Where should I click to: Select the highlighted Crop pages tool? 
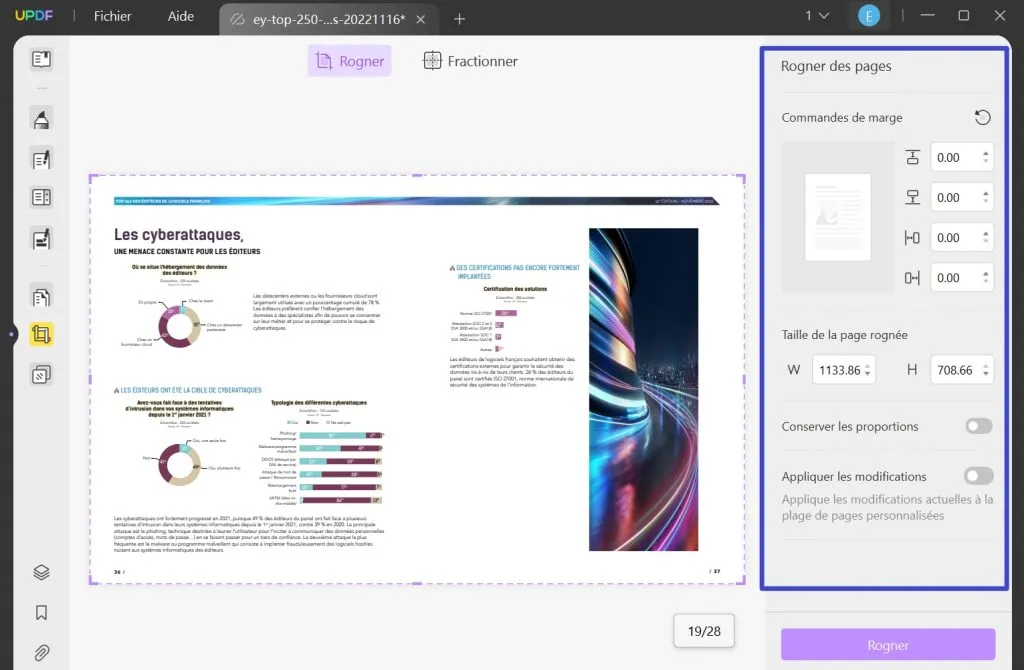click(41, 335)
